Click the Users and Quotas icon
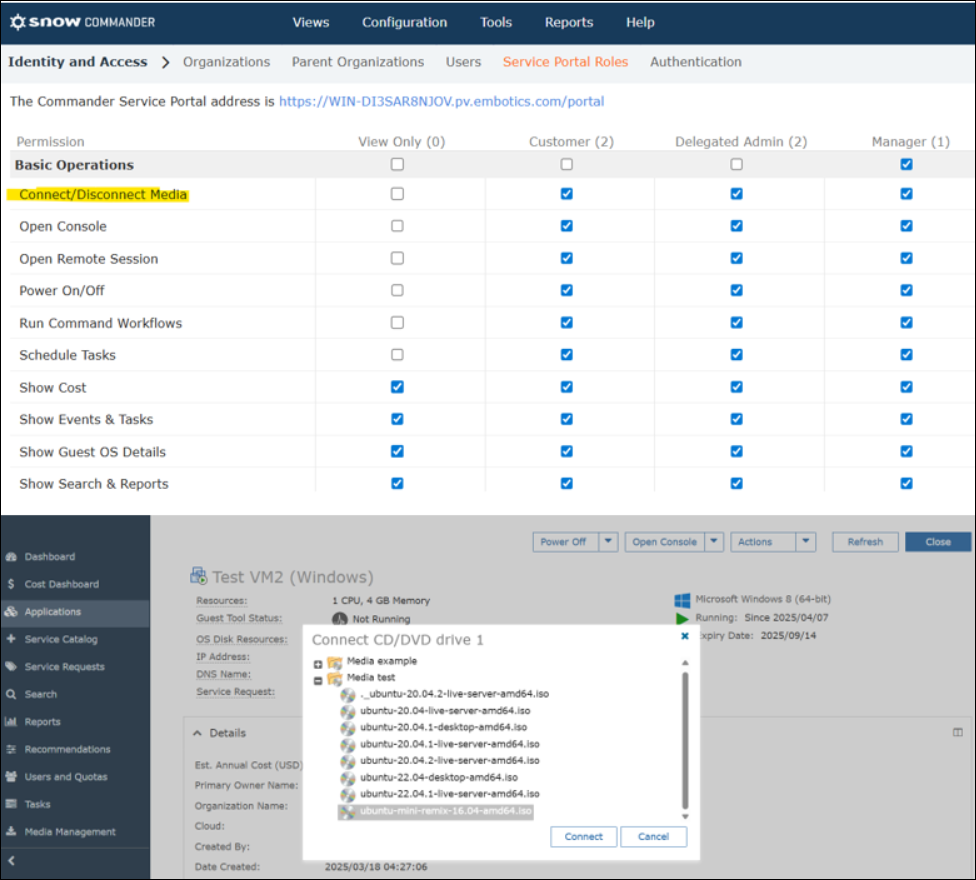Screen dimensions: 976x880 [11, 777]
